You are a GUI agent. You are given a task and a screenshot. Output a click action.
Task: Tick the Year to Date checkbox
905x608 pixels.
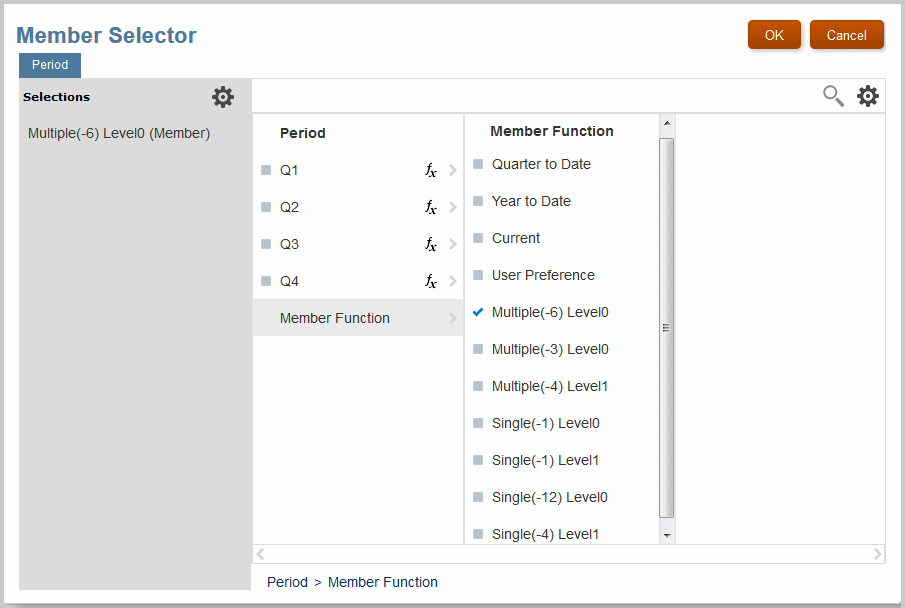(478, 201)
